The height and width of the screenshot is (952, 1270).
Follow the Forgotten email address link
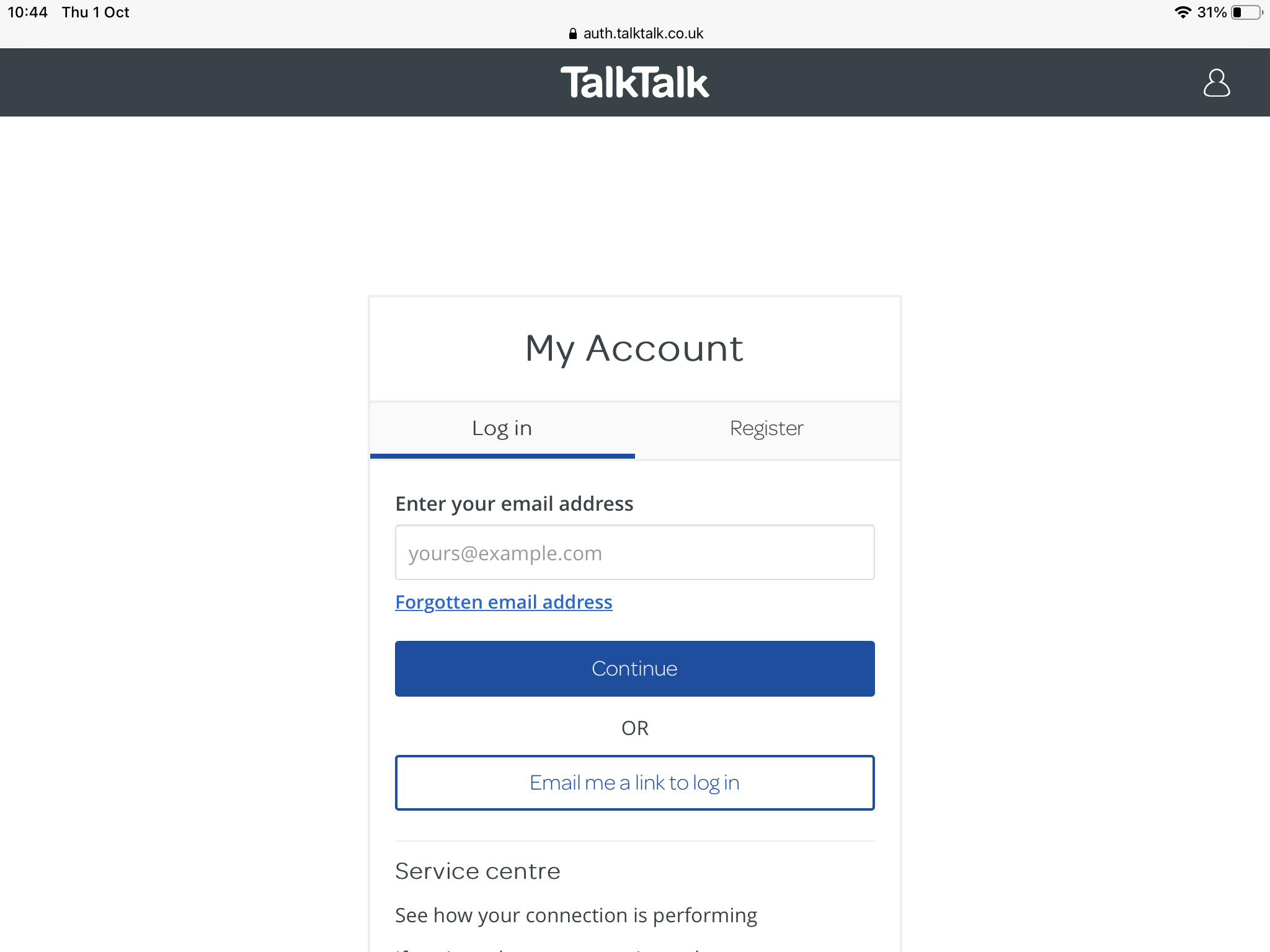[x=504, y=602]
